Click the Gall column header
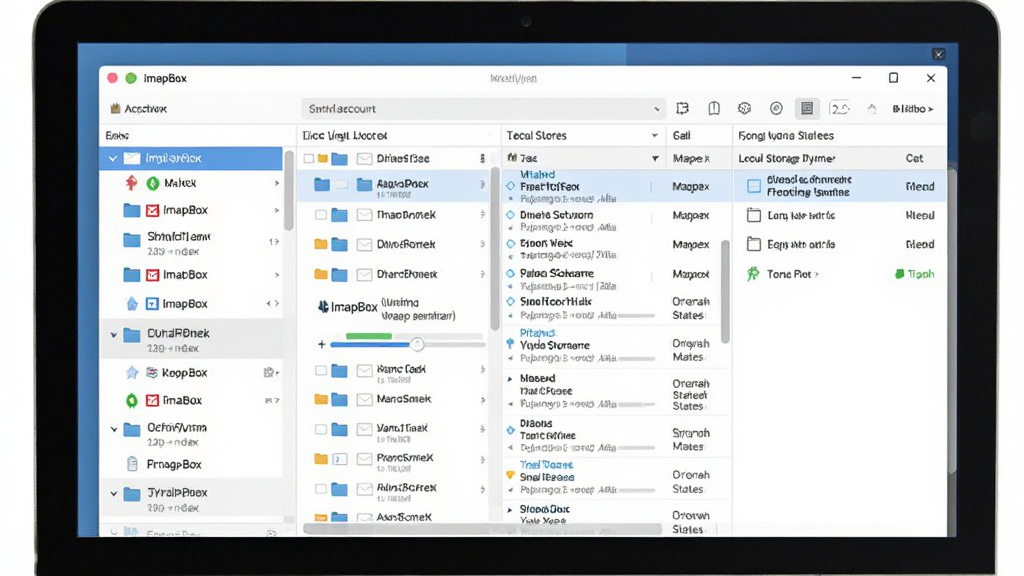The height and width of the screenshot is (576, 1024). click(x=682, y=136)
